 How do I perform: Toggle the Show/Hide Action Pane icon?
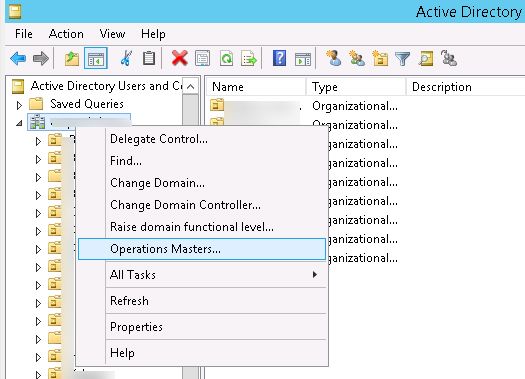[x=303, y=59]
